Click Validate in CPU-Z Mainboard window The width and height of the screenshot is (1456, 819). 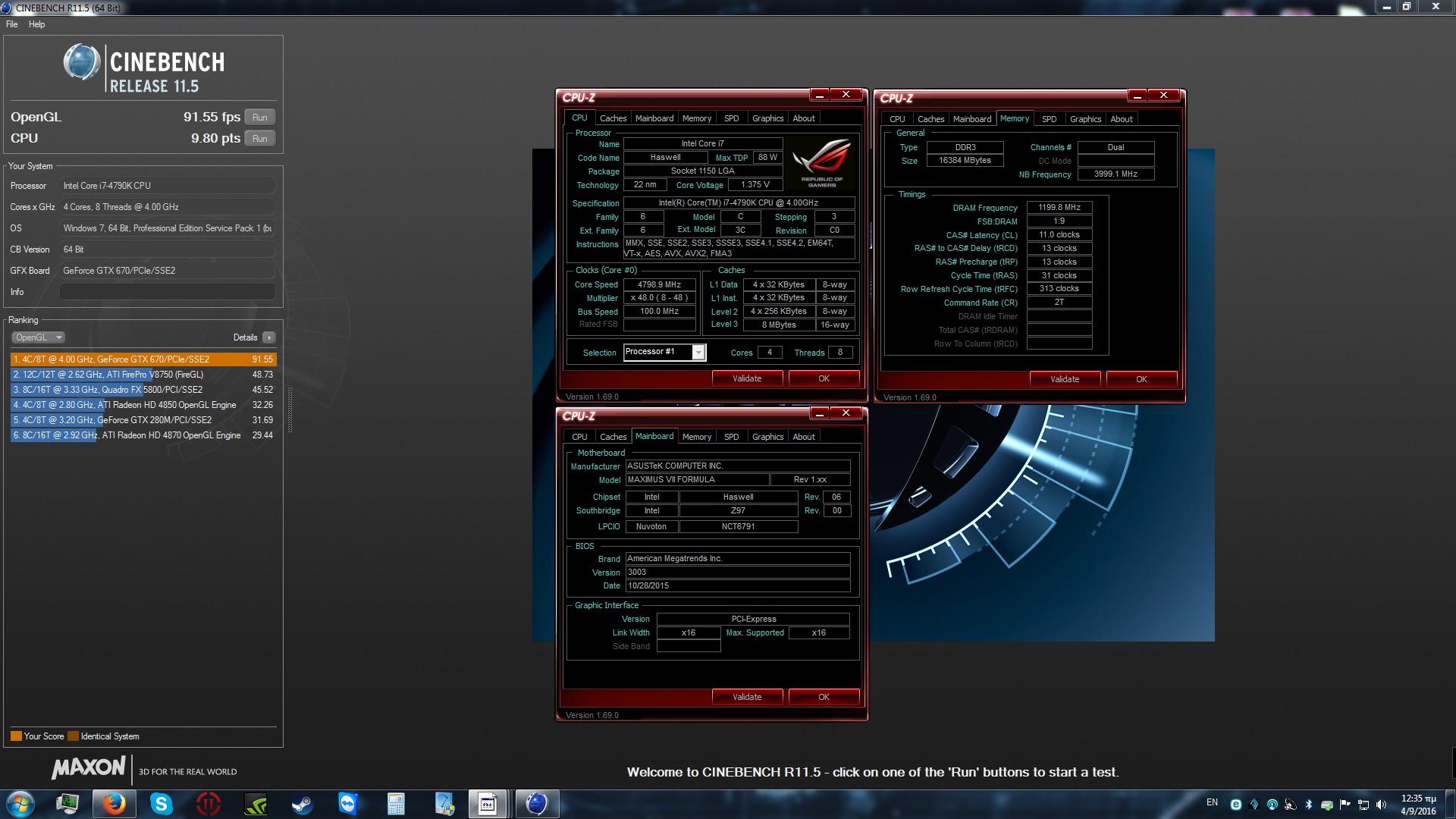(747, 697)
